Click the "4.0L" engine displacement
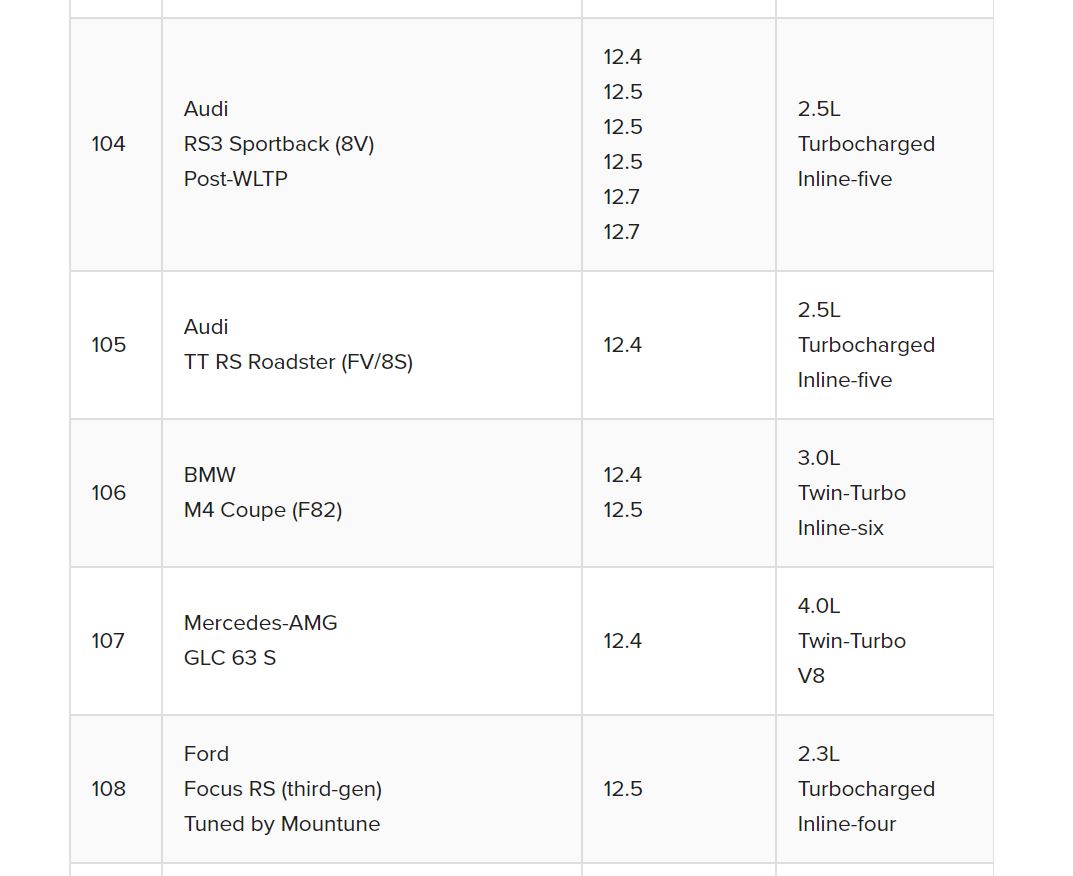1073x876 pixels. (x=819, y=606)
